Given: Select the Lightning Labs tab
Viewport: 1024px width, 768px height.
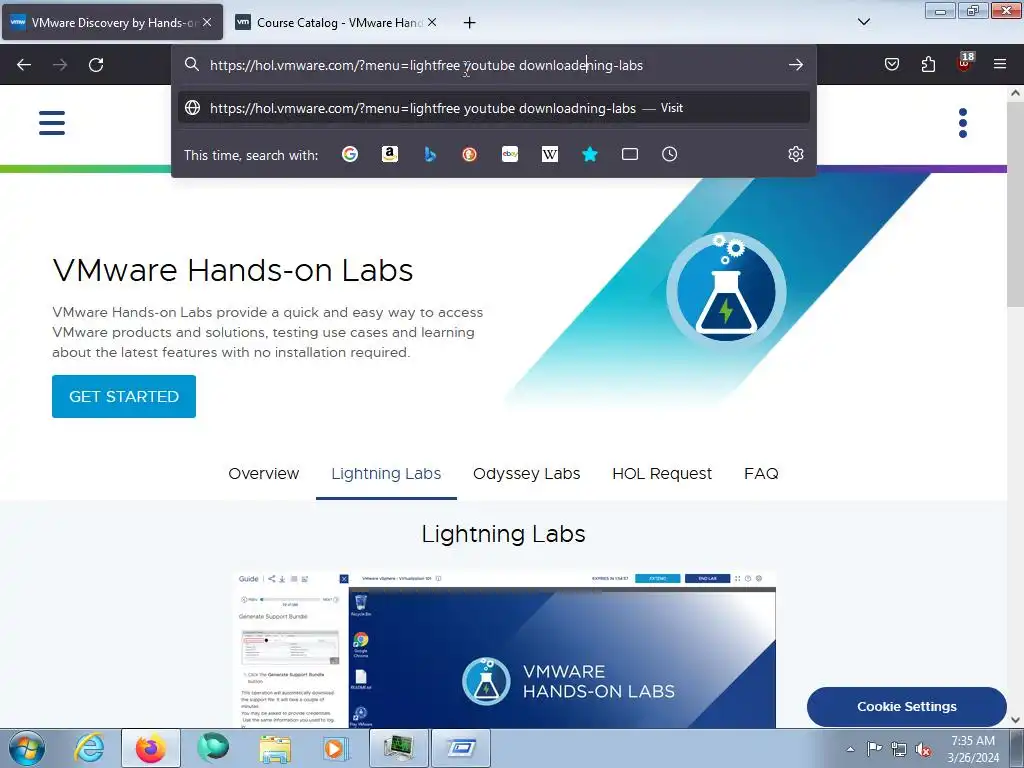Looking at the screenshot, I should (386, 473).
